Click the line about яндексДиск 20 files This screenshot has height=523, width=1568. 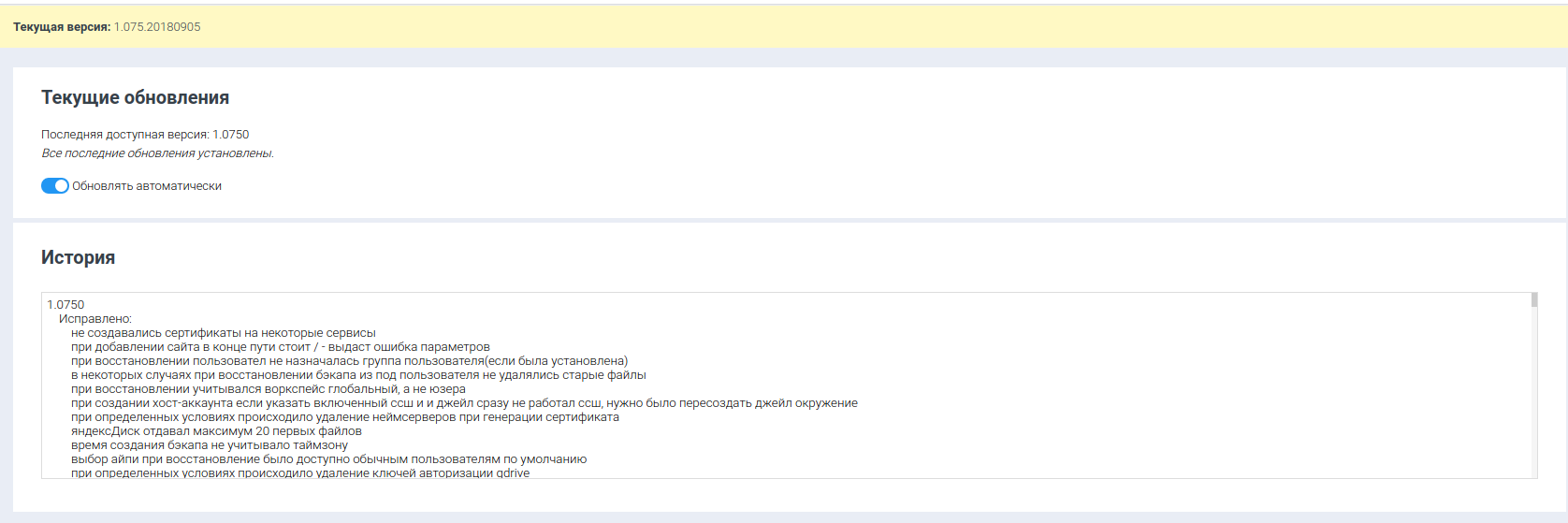pyautogui.click(x=216, y=431)
